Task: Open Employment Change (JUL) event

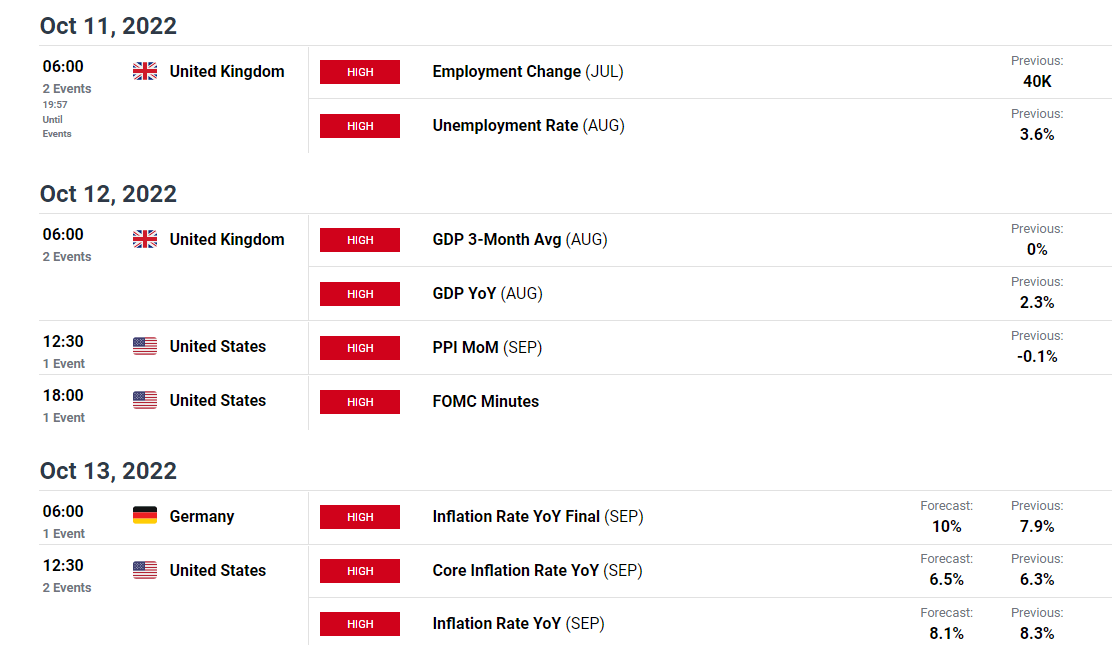Action: pyautogui.click(x=528, y=72)
